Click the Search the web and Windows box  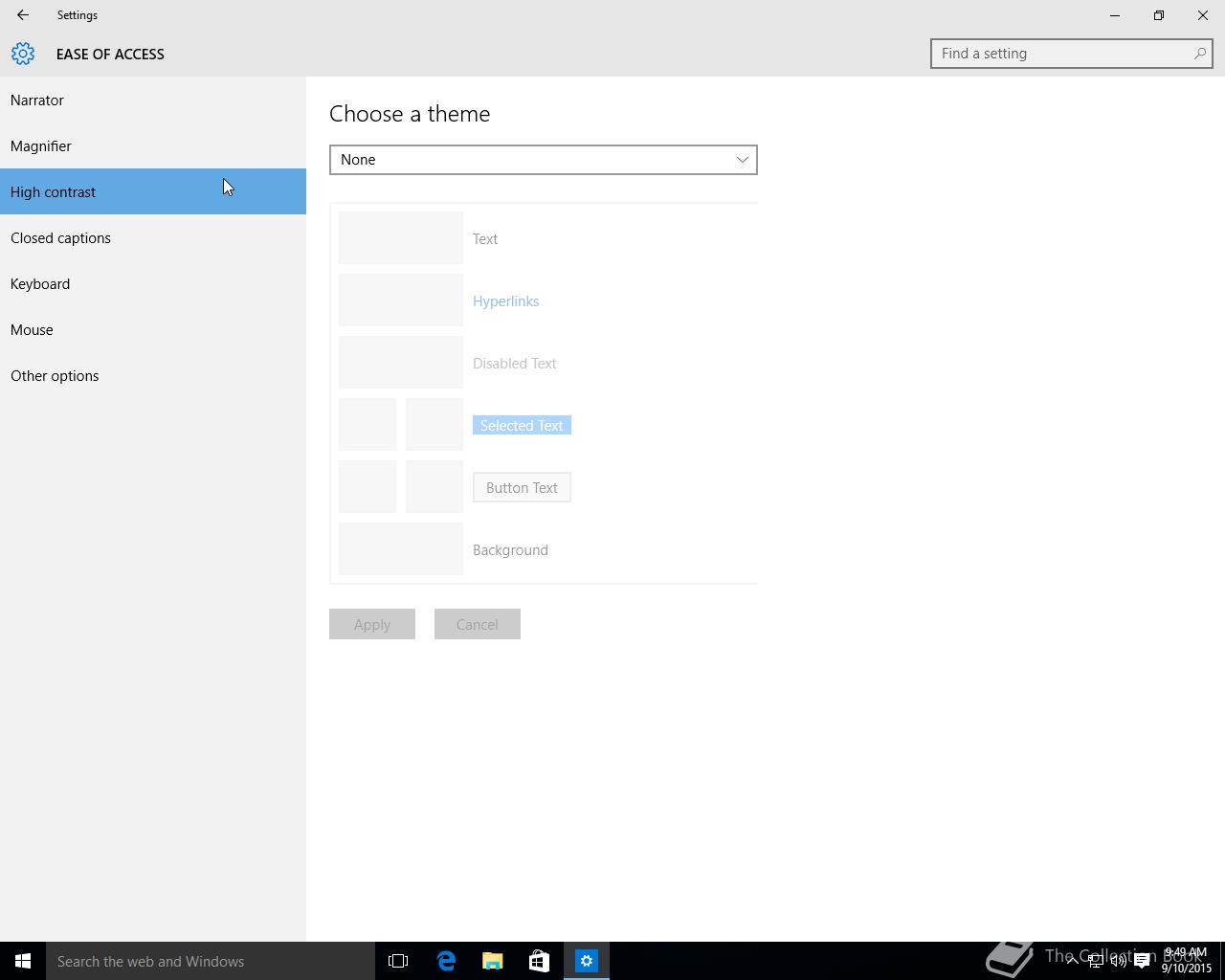click(211, 961)
